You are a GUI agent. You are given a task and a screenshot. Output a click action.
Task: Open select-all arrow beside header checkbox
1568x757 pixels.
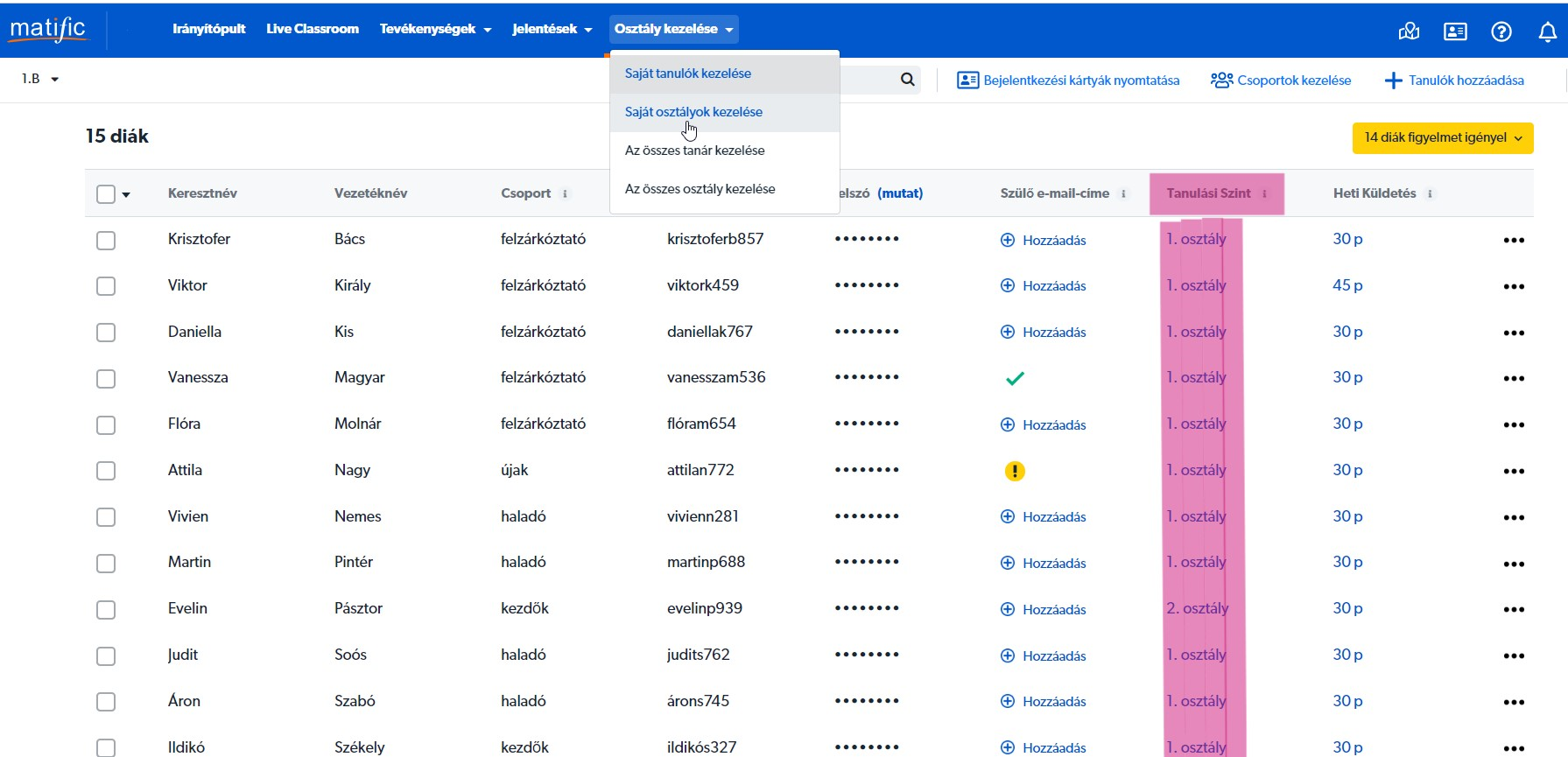(x=126, y=195)
